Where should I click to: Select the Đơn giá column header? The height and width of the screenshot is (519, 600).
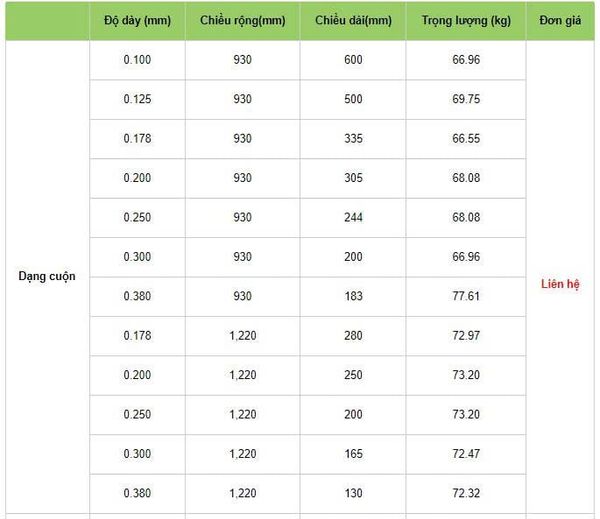(560, 21)
